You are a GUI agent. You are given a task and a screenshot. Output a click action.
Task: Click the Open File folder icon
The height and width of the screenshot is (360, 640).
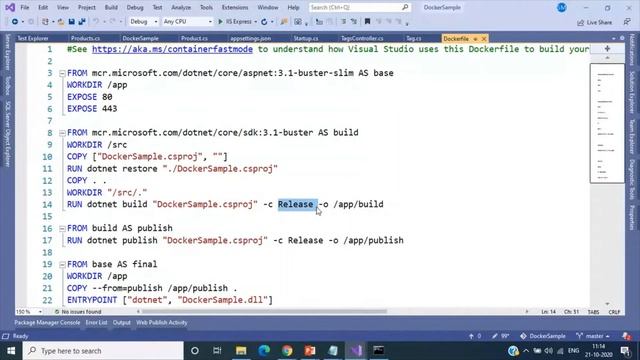point(61,22)
